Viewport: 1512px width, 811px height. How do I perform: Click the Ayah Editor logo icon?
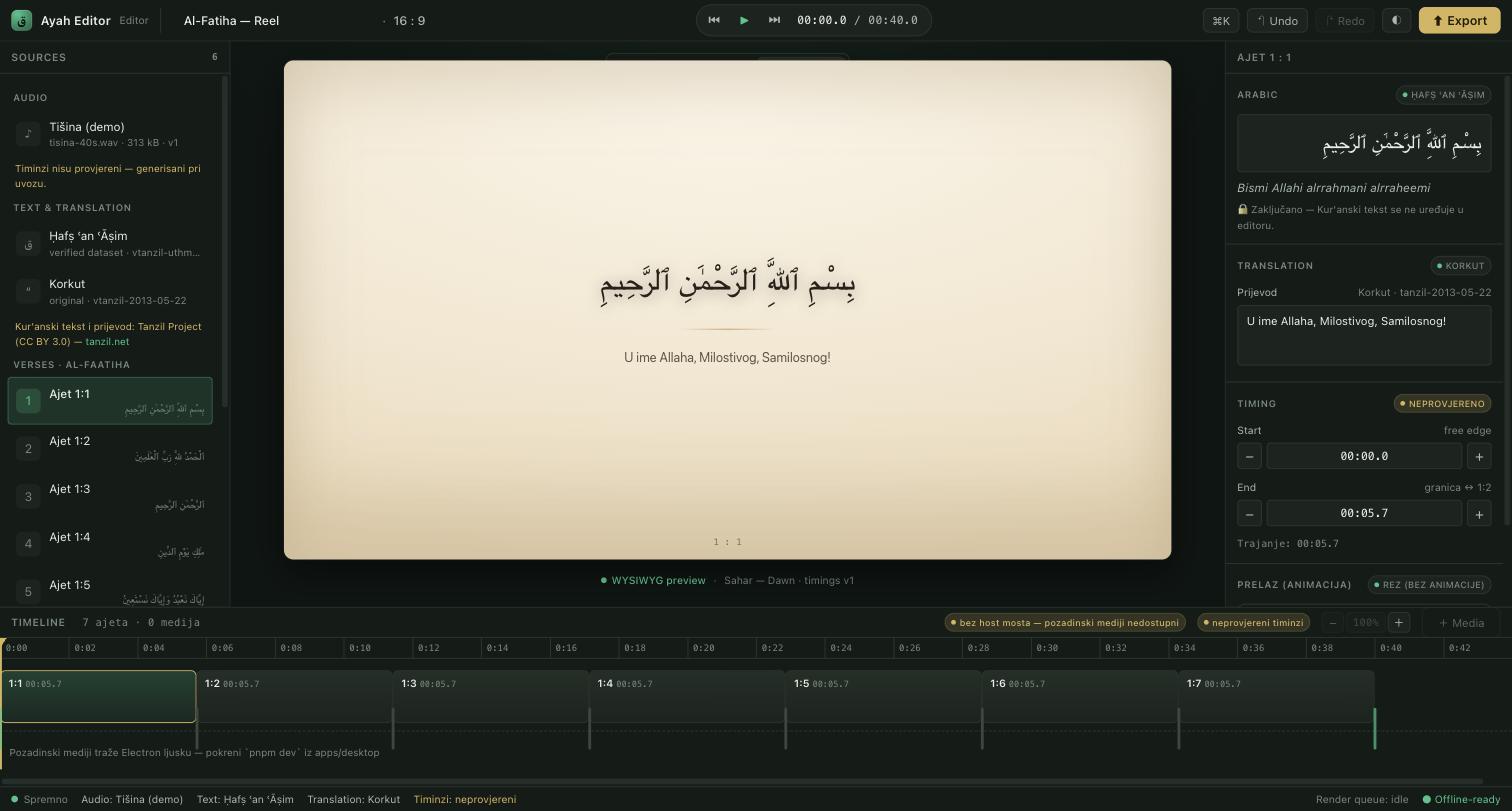[x=21, y=20]
